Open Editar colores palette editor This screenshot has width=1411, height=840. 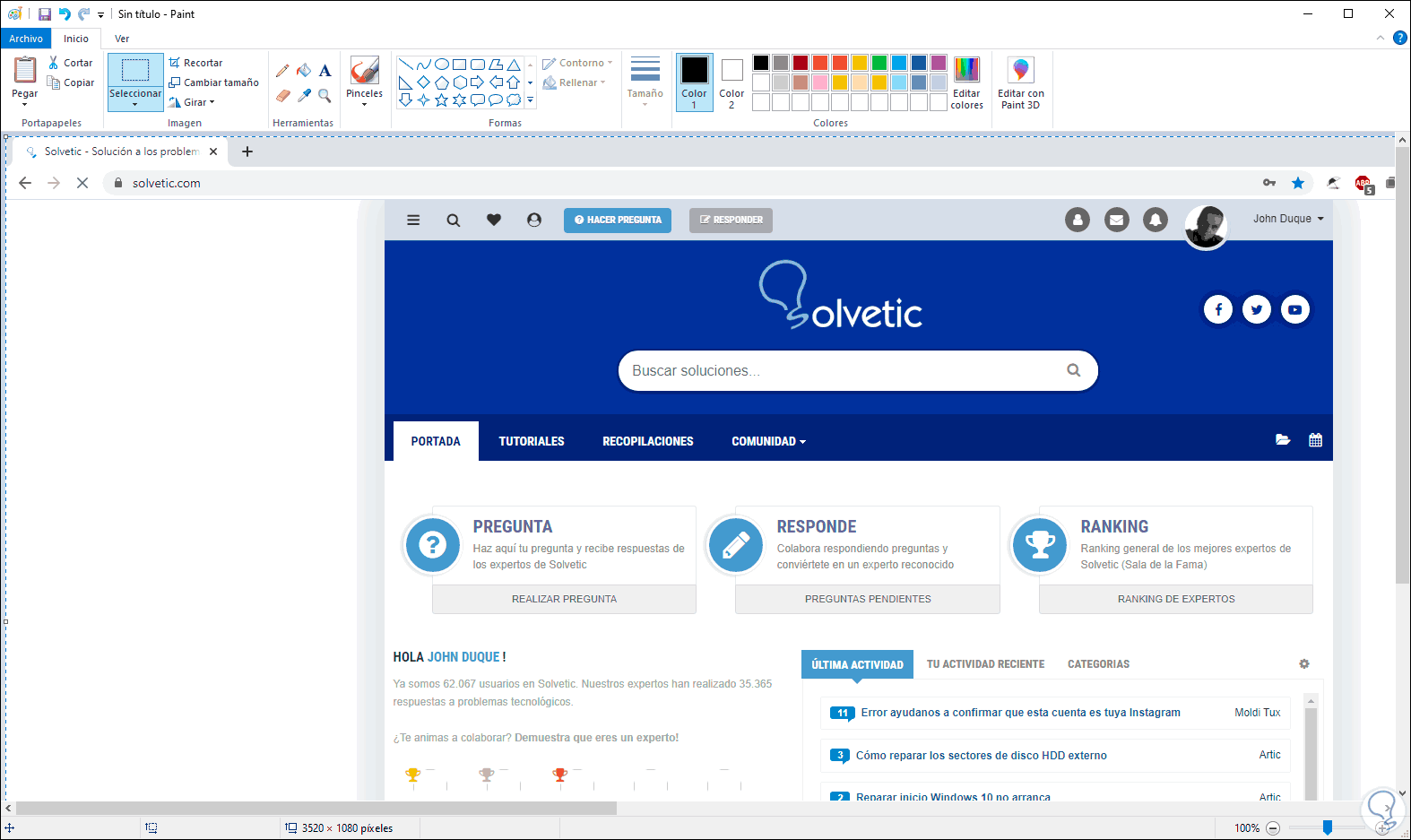pyautogui.click(x=966, y=82)
